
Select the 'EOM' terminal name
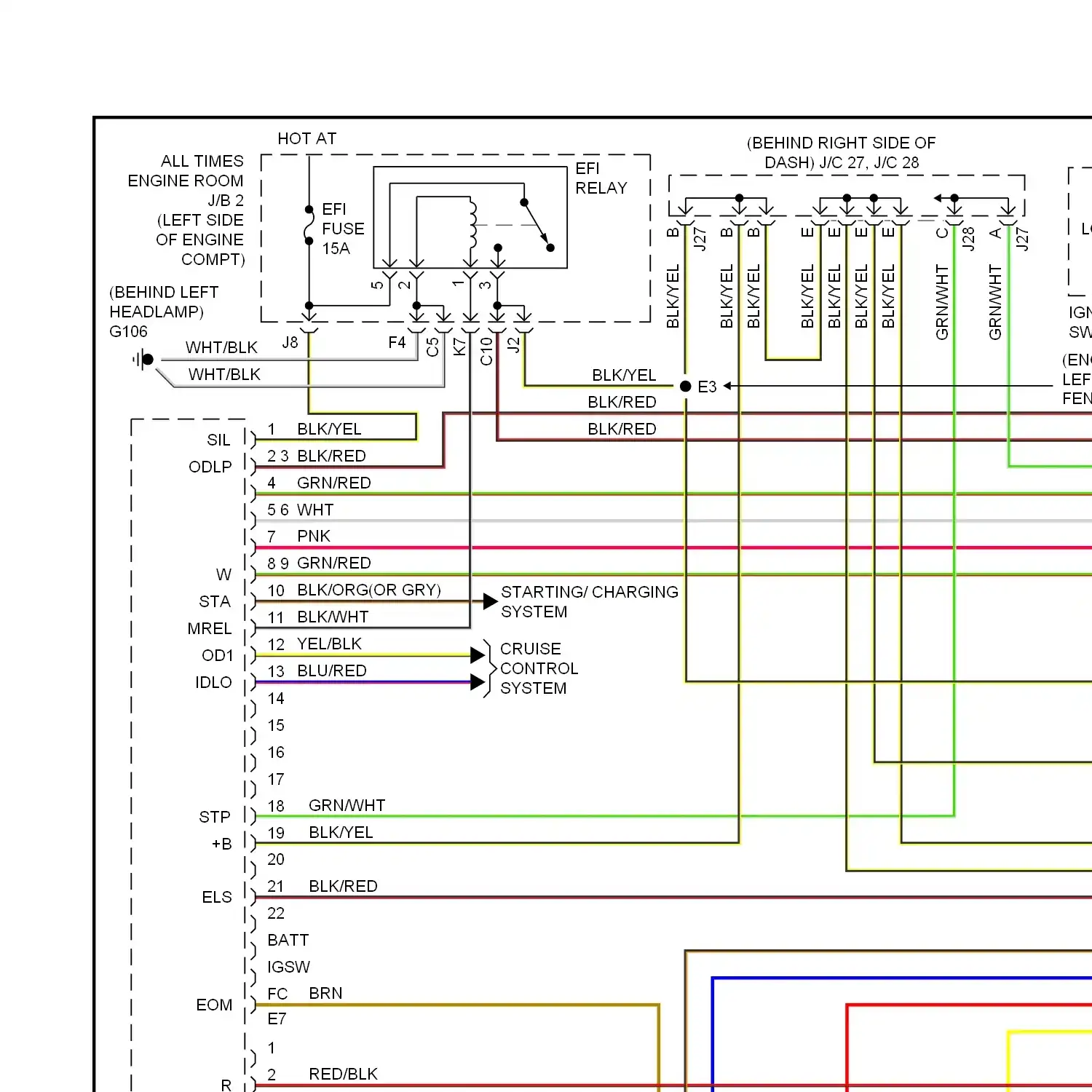tap(214, 1005)
